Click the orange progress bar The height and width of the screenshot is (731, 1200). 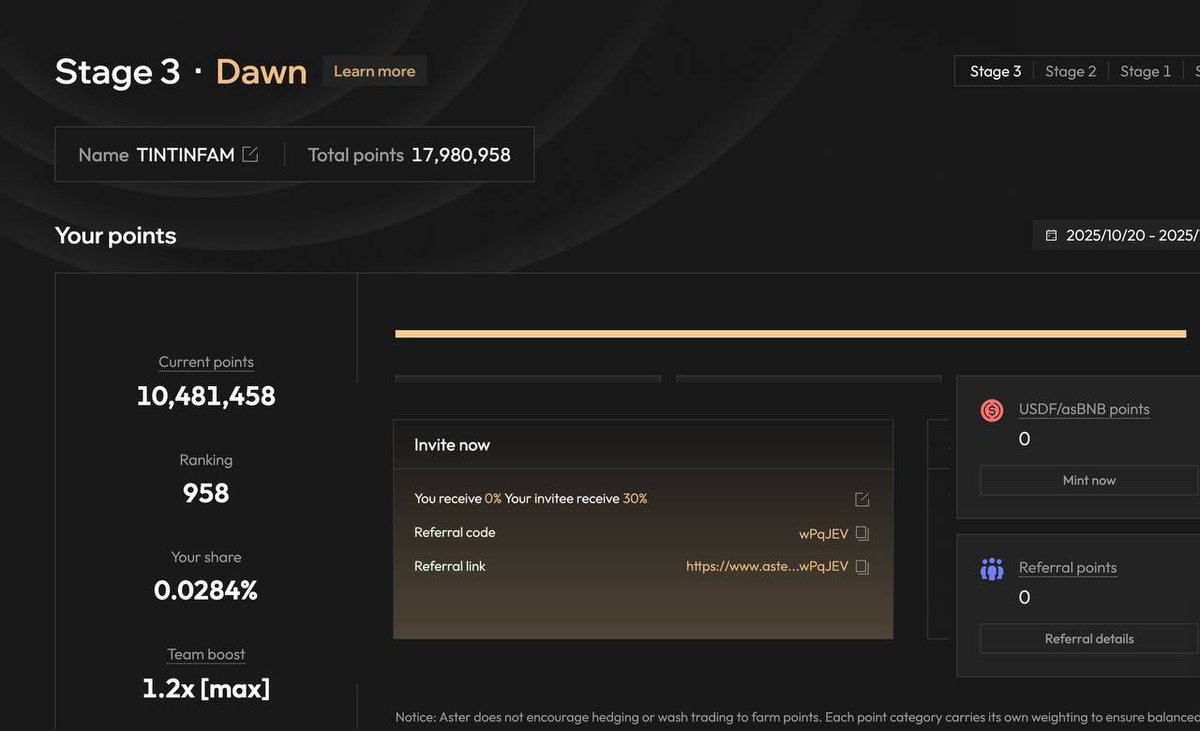tap(790, 334)
